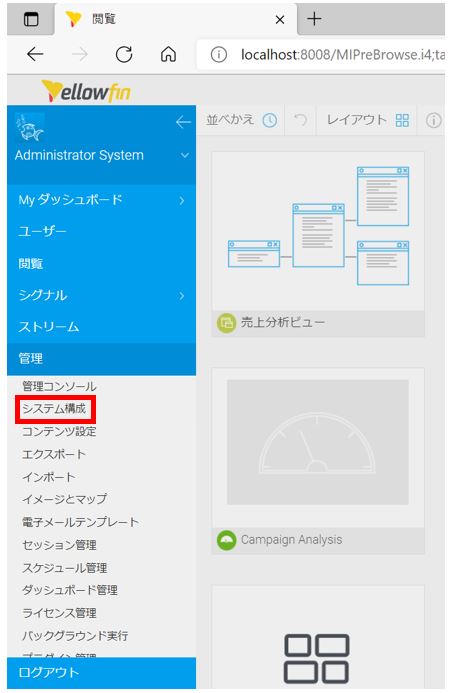Open a new browser tab with plus icon
This screenshot has width=449, height=693.
tap(314, 19)
